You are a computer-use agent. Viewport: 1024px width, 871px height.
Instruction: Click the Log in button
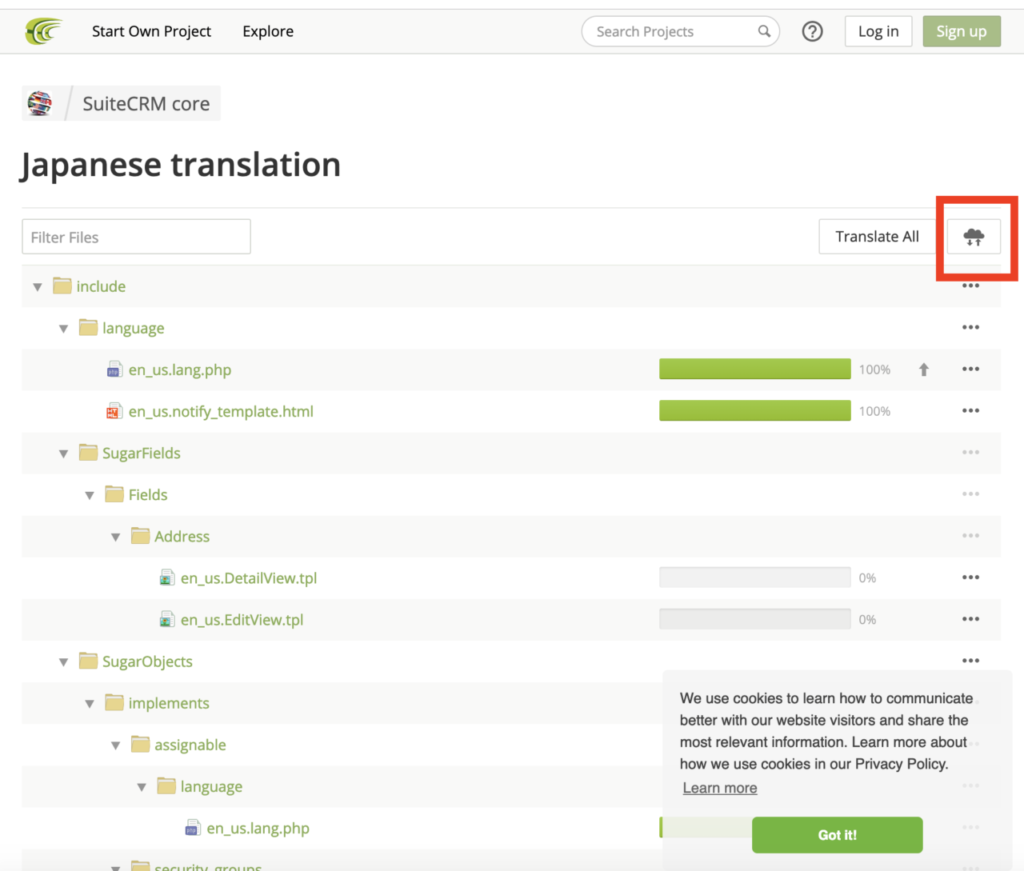[878, 31]
